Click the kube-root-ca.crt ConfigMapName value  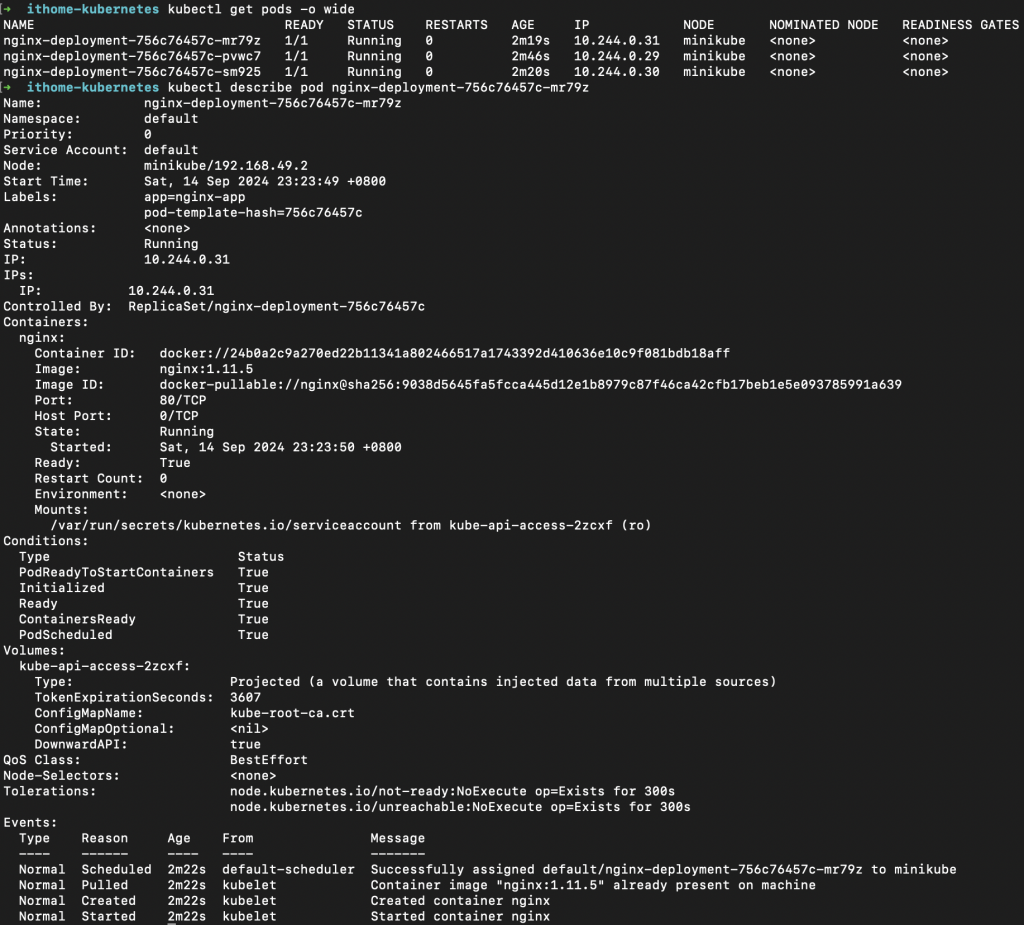(292, 713)
